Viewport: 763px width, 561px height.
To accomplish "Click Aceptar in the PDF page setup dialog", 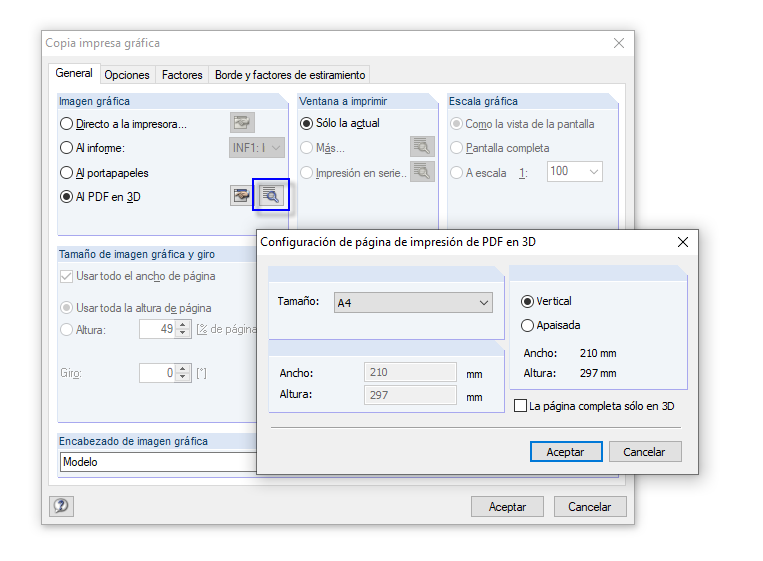I will pos(566,452).
